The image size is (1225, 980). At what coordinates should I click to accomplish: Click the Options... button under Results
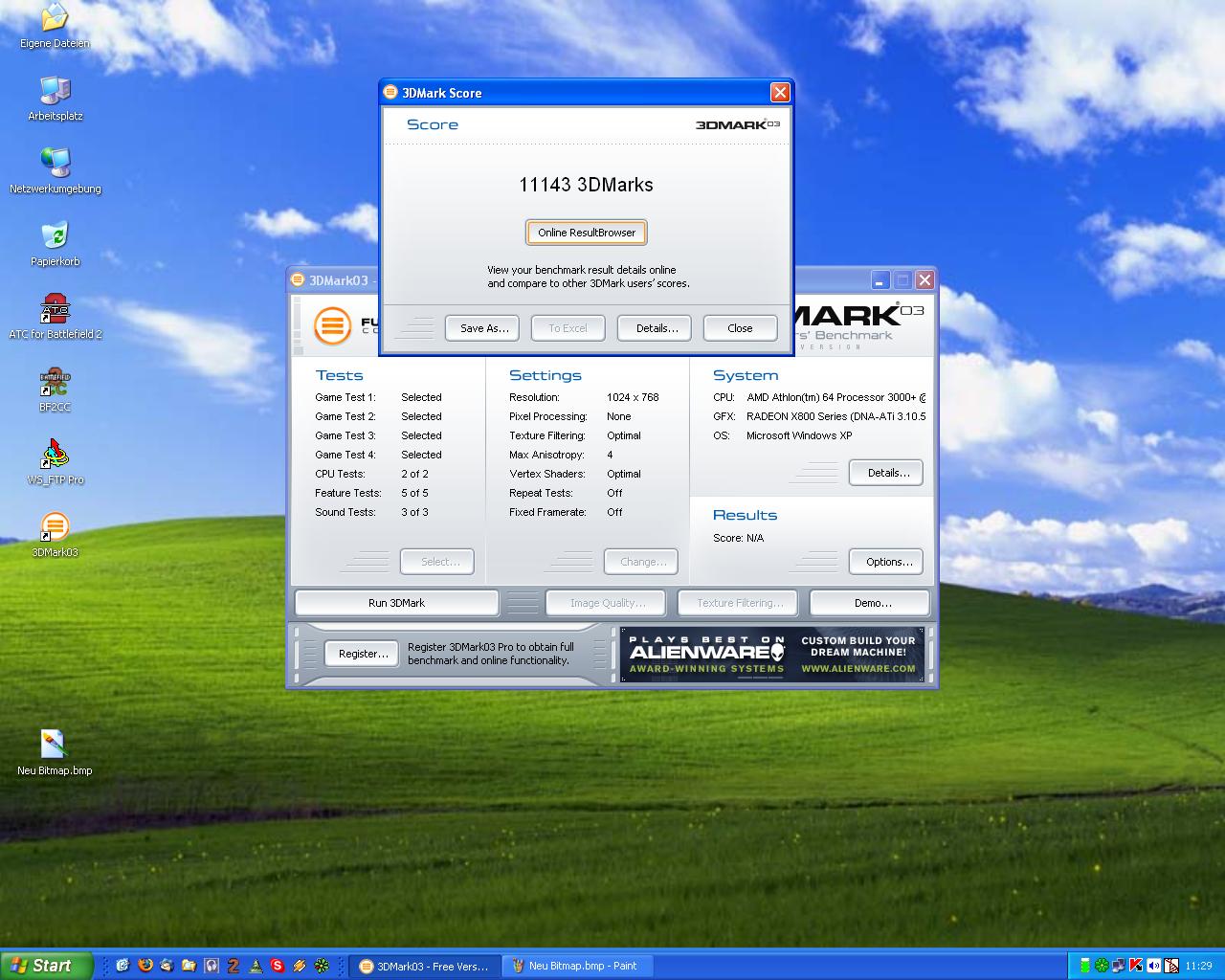click(886, 562)
